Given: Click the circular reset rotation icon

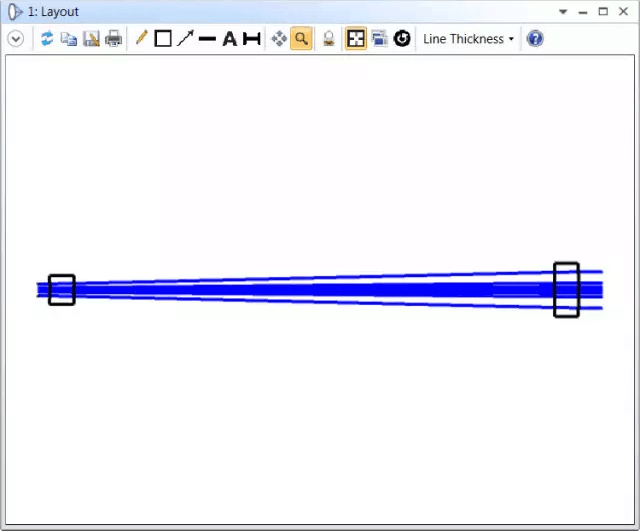Looking at the screenshot, I should pos(402,39).
